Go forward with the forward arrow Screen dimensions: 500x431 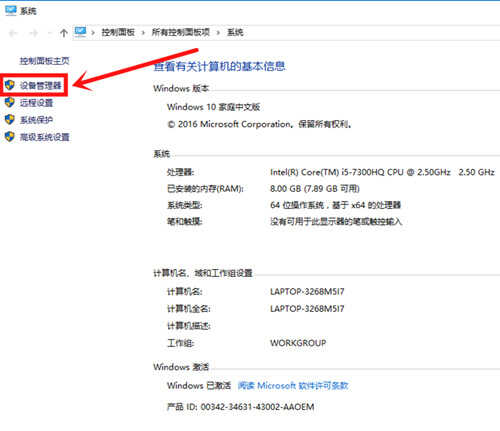(33, 33)
